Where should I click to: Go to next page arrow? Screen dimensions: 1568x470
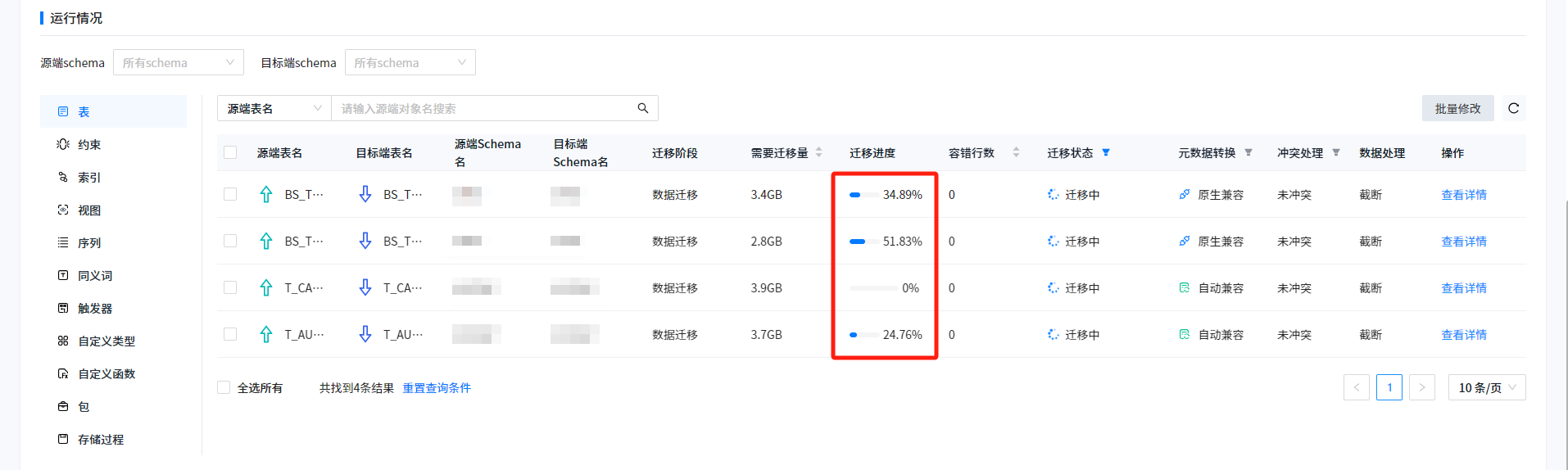(x=1422, y=387)
